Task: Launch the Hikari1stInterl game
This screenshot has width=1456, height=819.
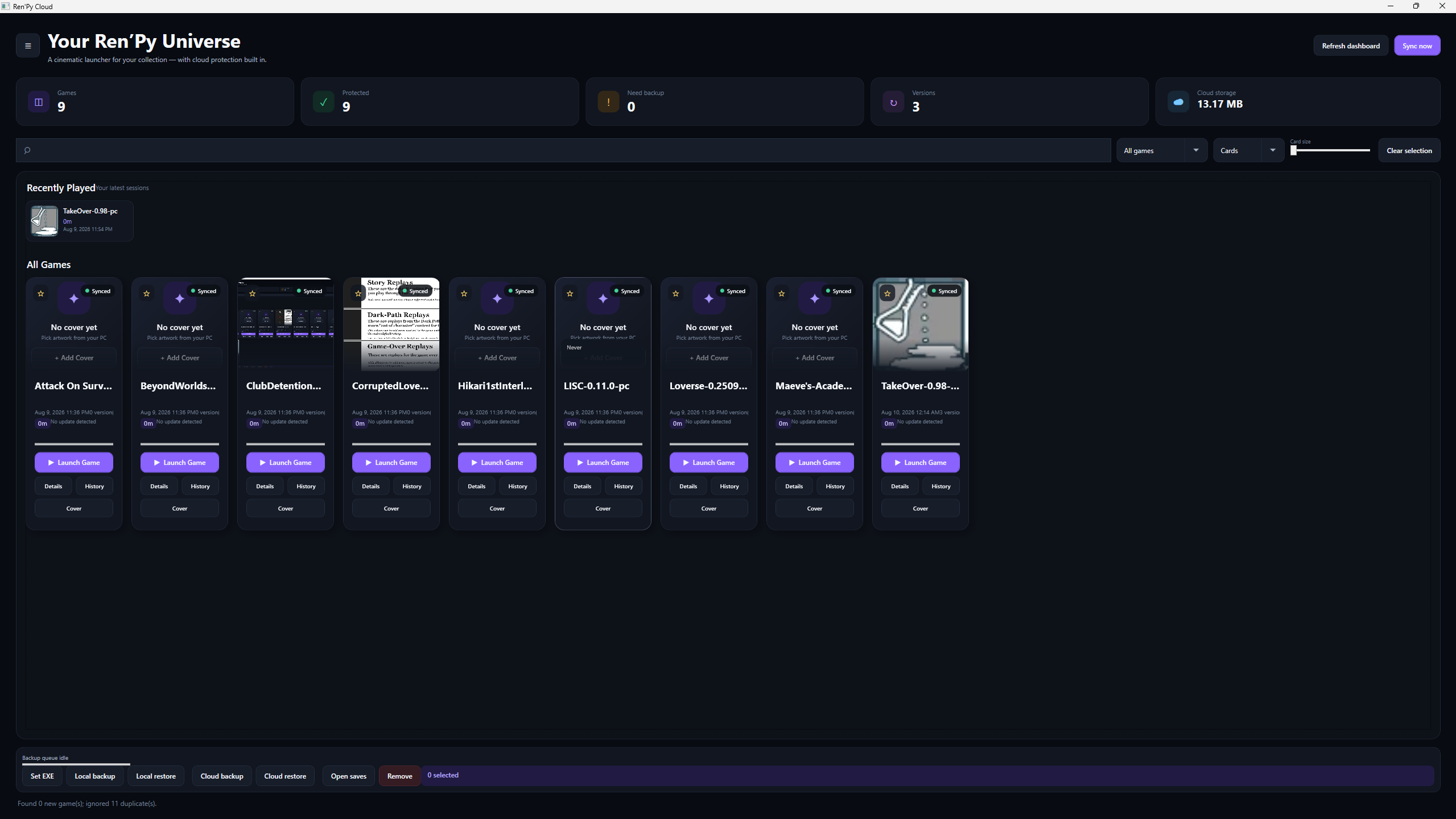Action: pyautogui.click(x=497, y=463)
